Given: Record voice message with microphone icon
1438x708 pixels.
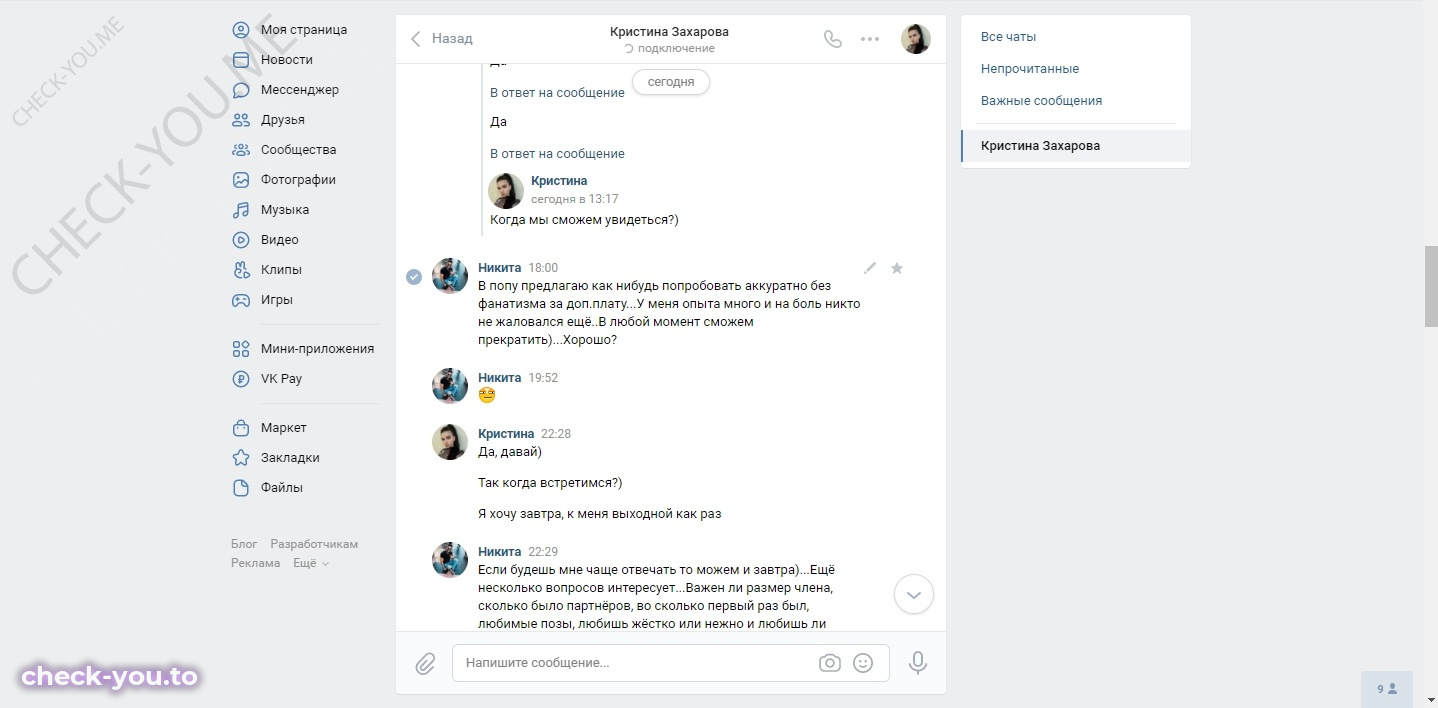Looking at the screenshot, I should [918, 663].
